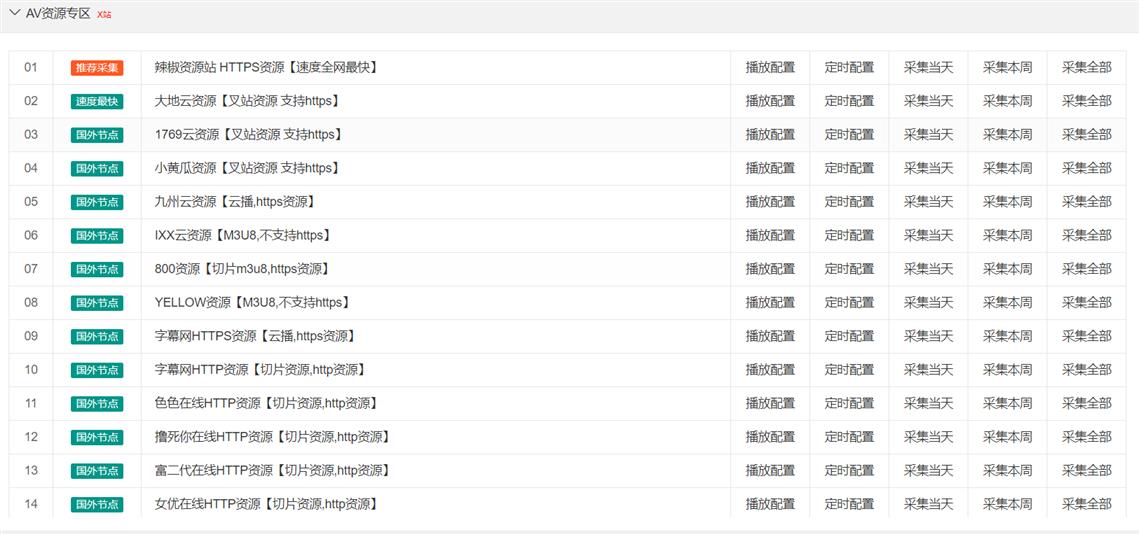This screenshot has height=534, width=1139.
Task: Click 采集全部 for 九州云资源 row
Action: pyautogui.click(x=1086, y=202)
